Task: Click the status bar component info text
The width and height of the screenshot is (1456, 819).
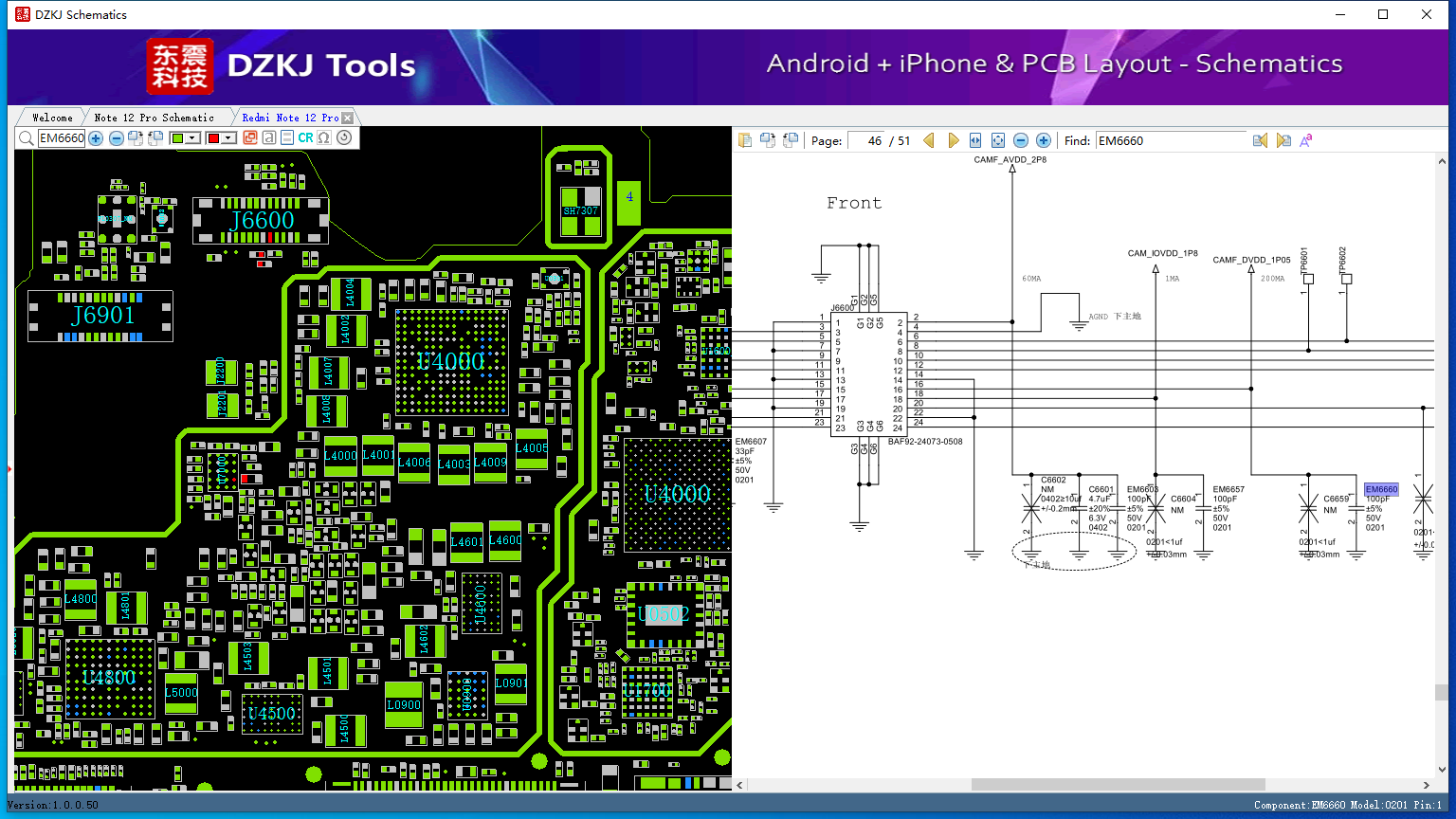Action: [1347, 805]
